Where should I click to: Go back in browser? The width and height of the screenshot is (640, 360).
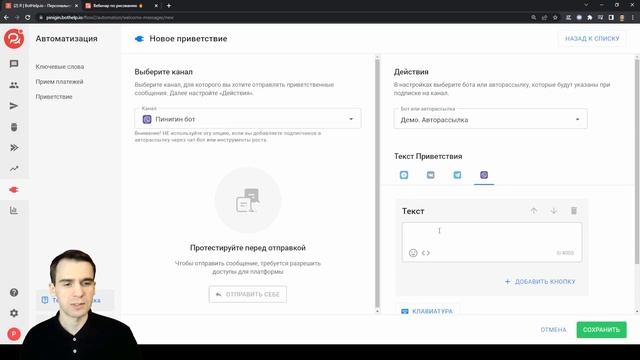[x=6, y=18]
